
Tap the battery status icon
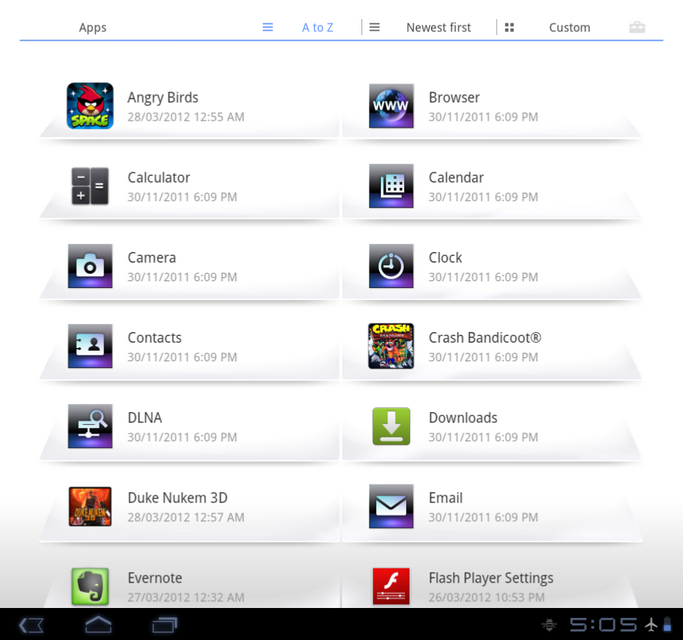pos(667,624)
